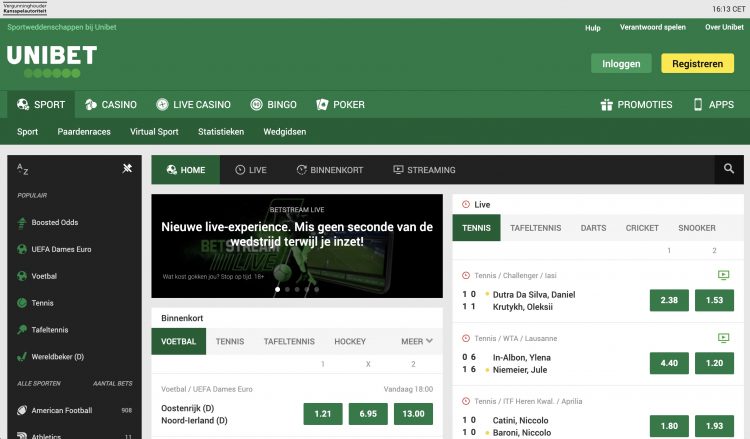Select odds 1.20 for Niemeier

[714, 363]
